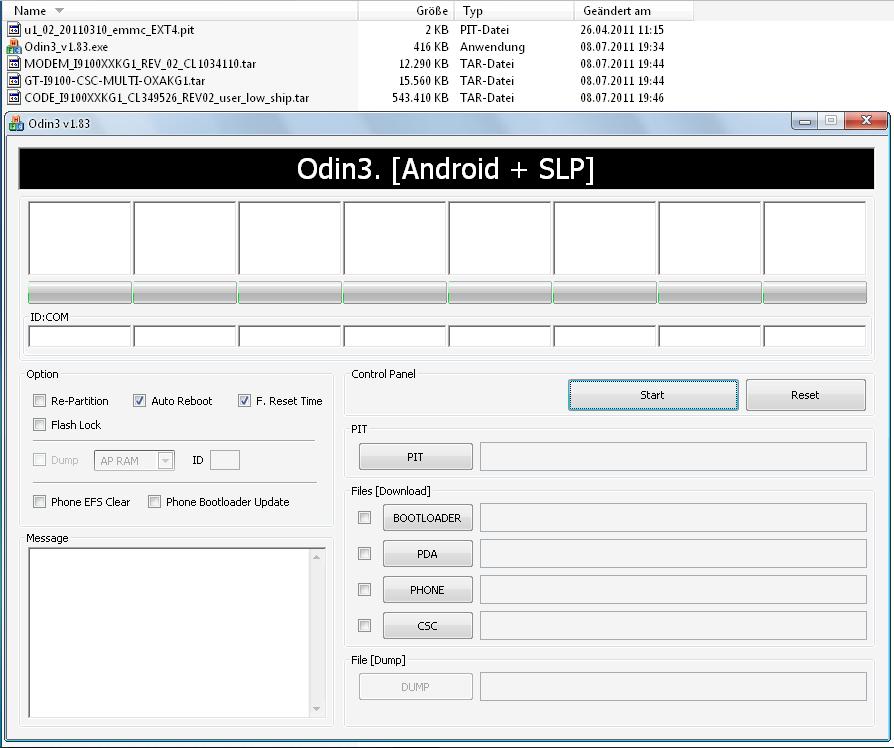Click the Start button
The image size is (894, 748).
point(653,395)
